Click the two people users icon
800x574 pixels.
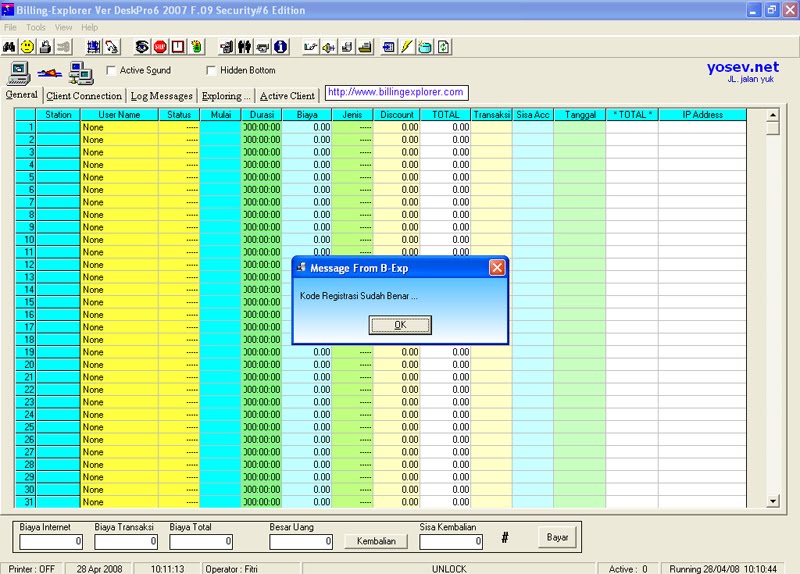click(x=244, y=47)
